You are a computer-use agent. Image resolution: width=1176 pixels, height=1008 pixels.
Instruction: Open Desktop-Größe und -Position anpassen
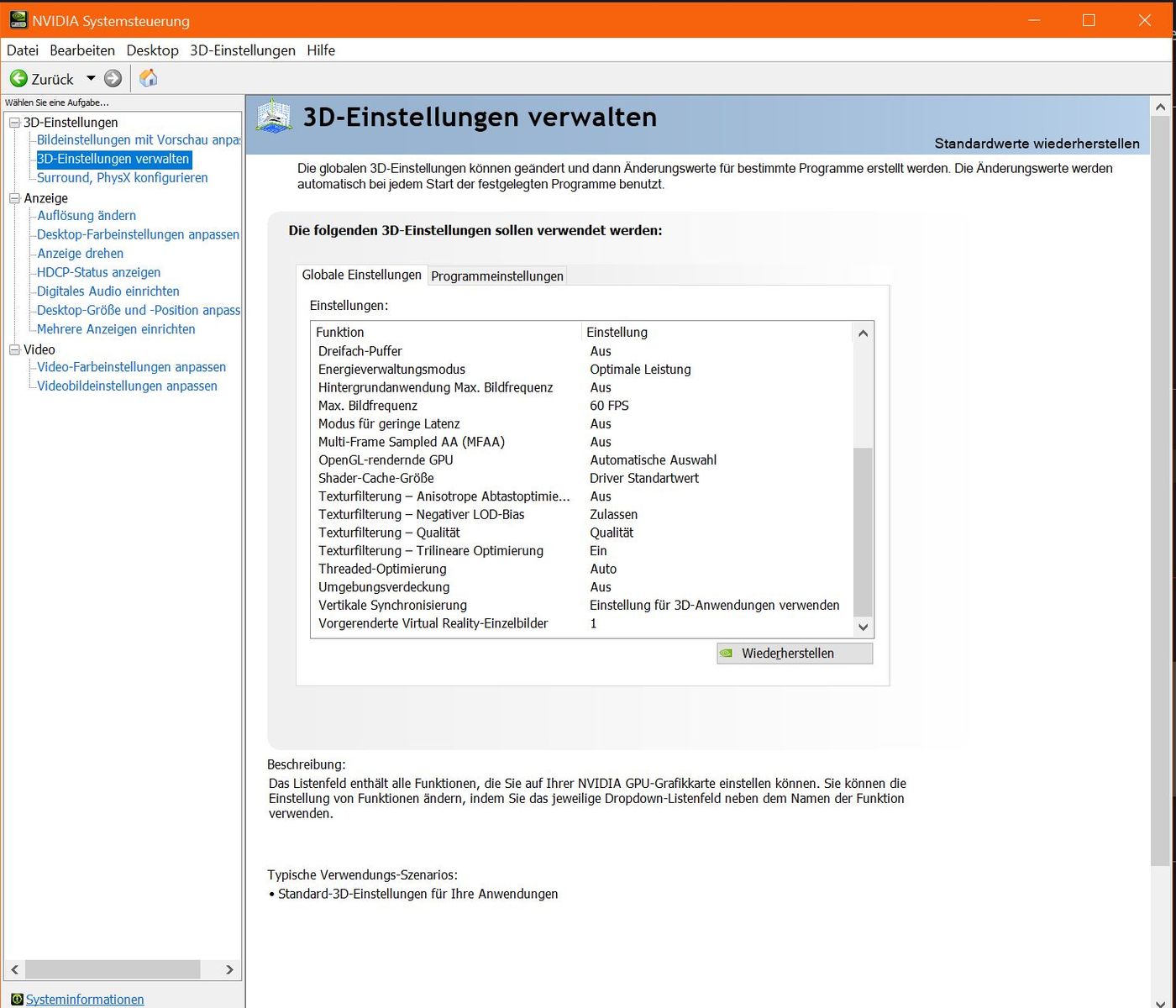pyautogui.click(x=139, y=310)
